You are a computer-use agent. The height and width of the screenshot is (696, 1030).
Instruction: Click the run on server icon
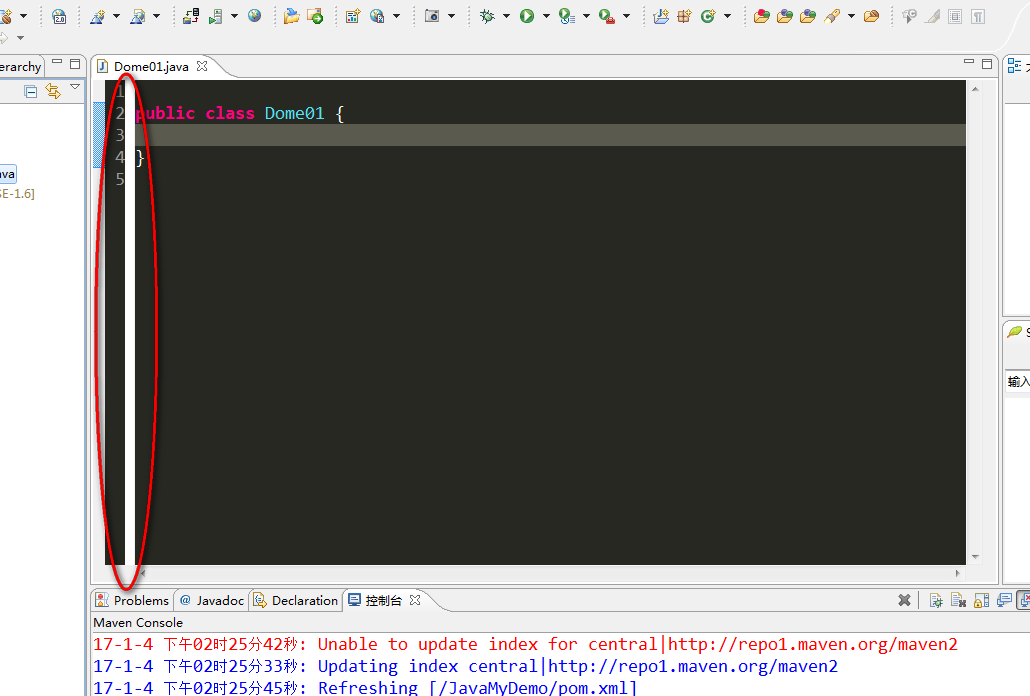pos(215,16)
